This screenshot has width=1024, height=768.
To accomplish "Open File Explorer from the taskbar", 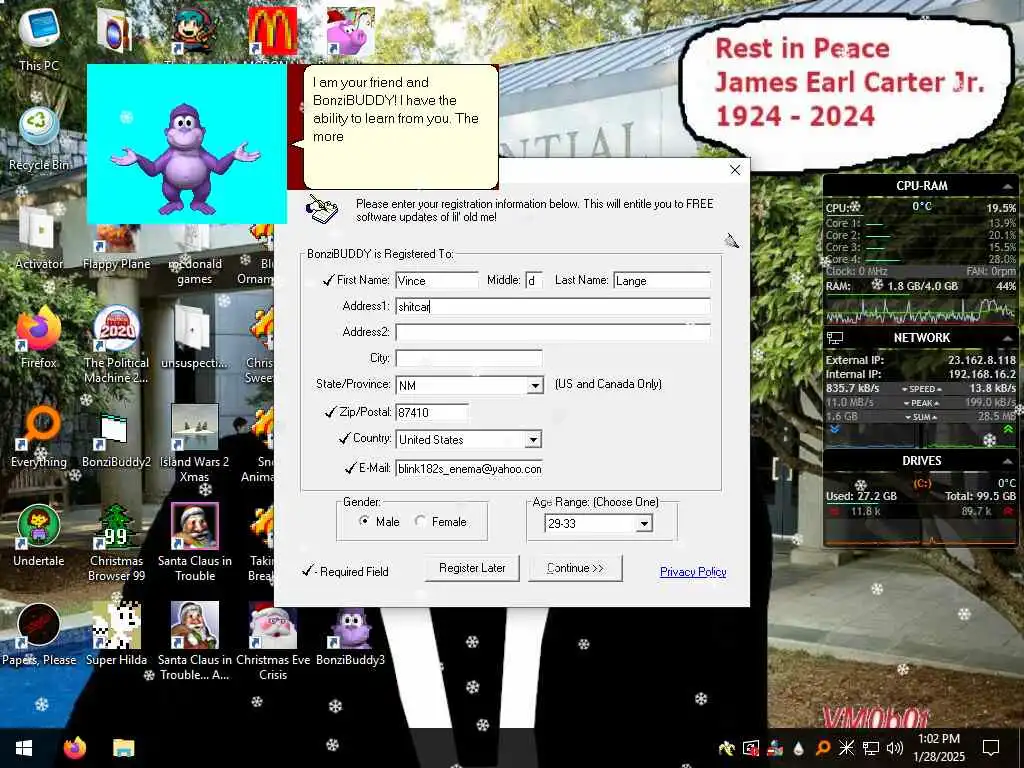I will click(x=123, y=748).
